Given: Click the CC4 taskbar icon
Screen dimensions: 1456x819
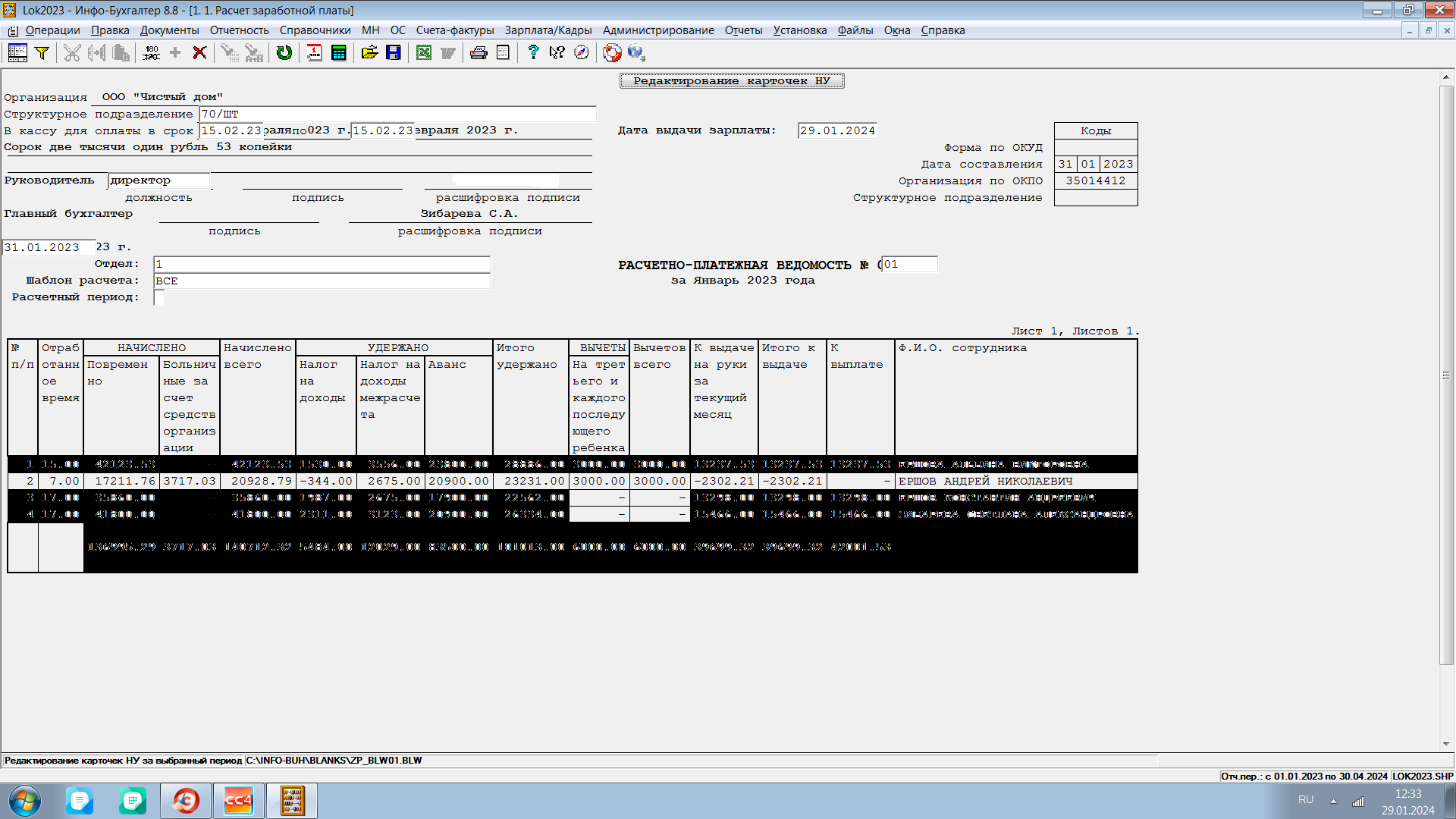Looking at the screenshot, I should (x=238, y=801).
